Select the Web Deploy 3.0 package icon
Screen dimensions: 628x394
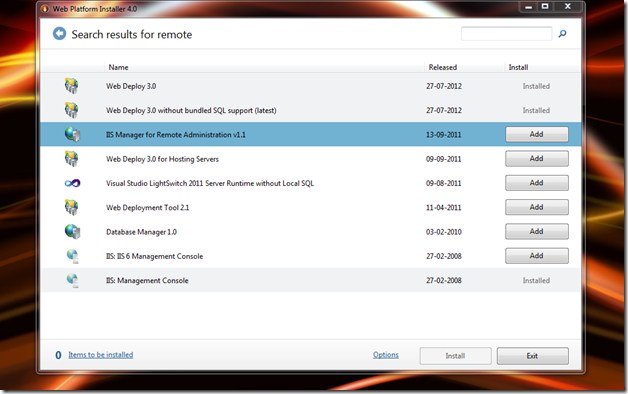(x=72, y=86)
